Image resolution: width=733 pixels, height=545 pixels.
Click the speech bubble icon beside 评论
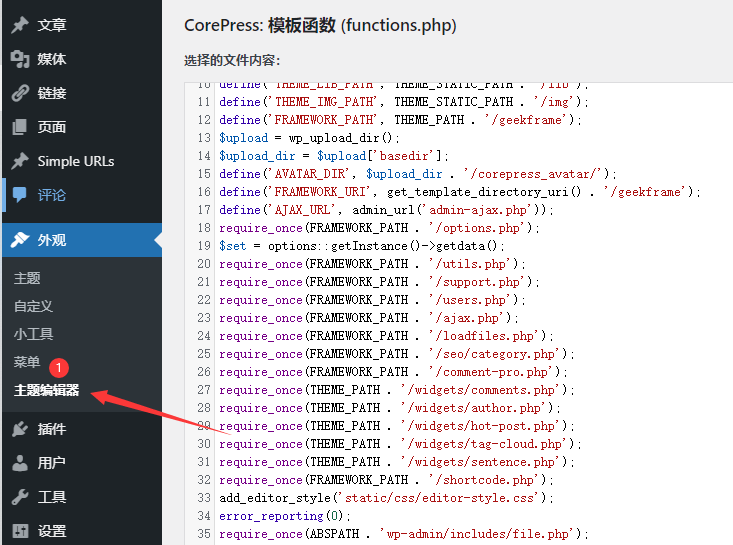(x=20, y=195)
